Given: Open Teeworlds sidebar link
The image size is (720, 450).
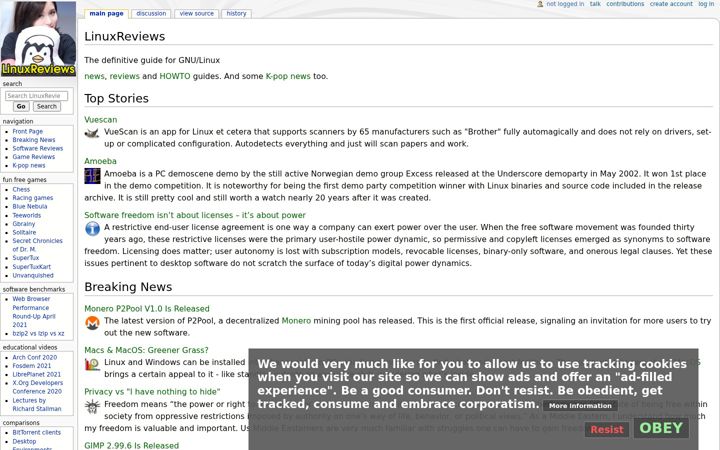Looking at the screenshot, I should tap(27, 215).
